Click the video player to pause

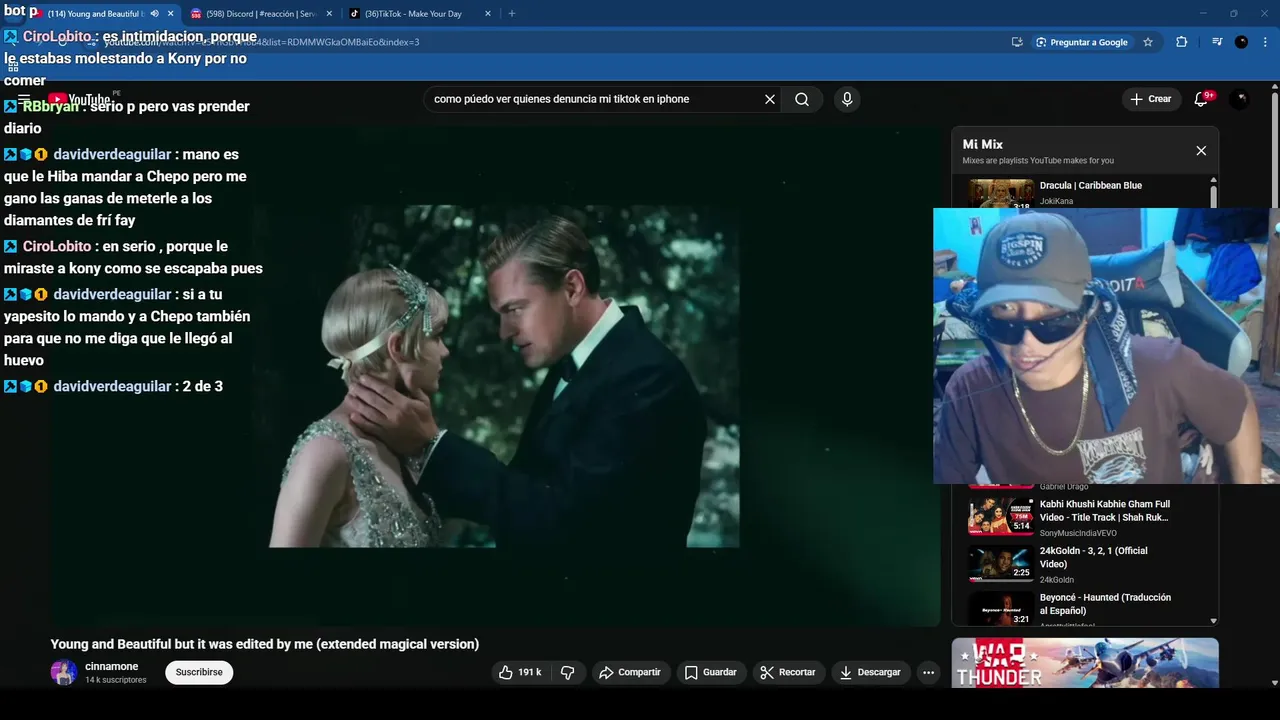[x=496, y=376]
